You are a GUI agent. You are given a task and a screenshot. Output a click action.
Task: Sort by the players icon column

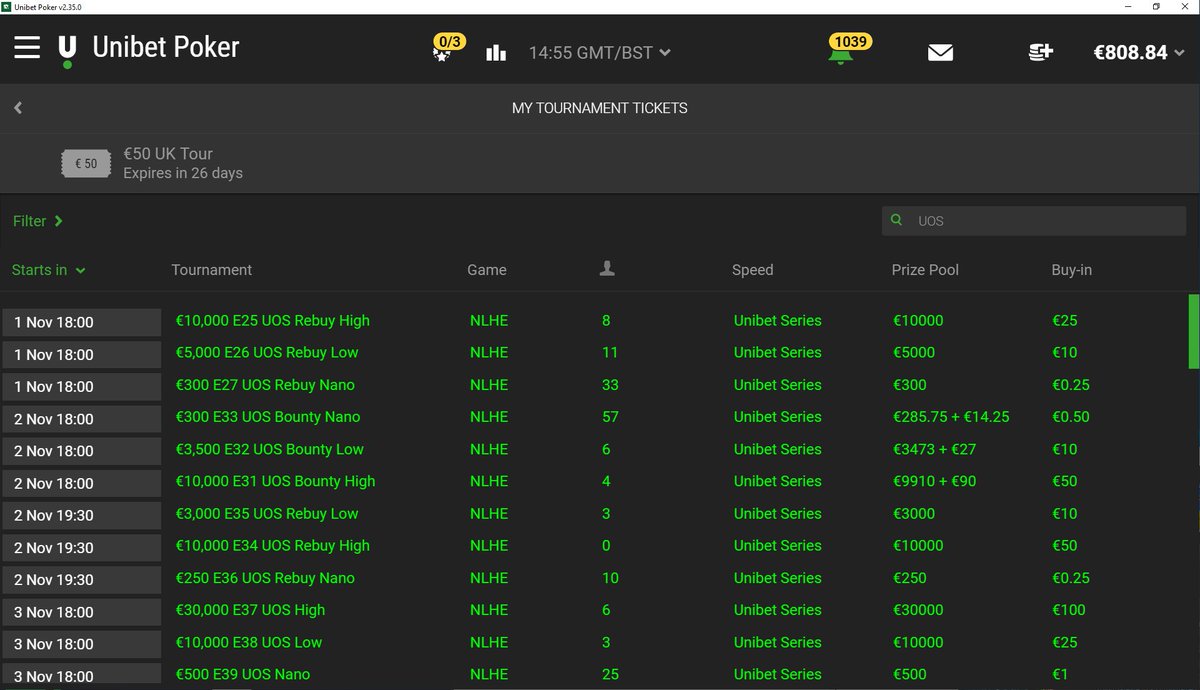(x=607, y=269)
